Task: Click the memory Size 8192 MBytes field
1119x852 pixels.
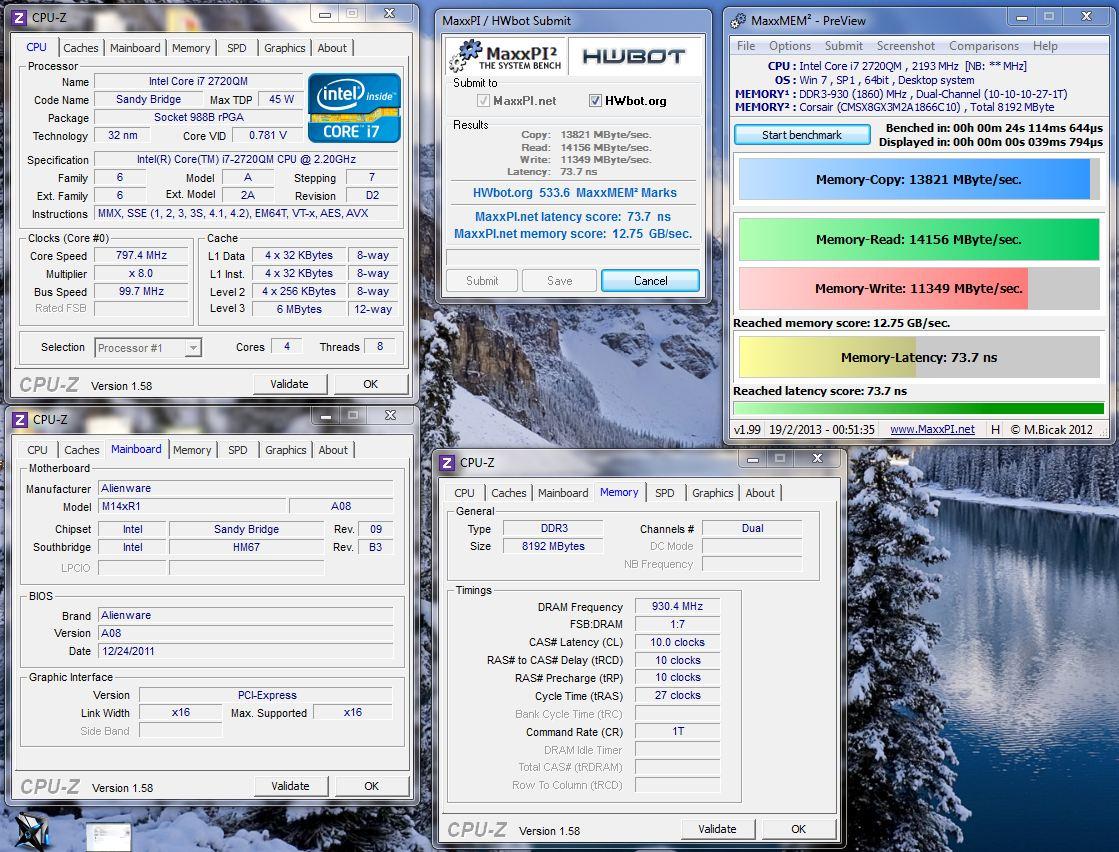Action: point(553,546)
